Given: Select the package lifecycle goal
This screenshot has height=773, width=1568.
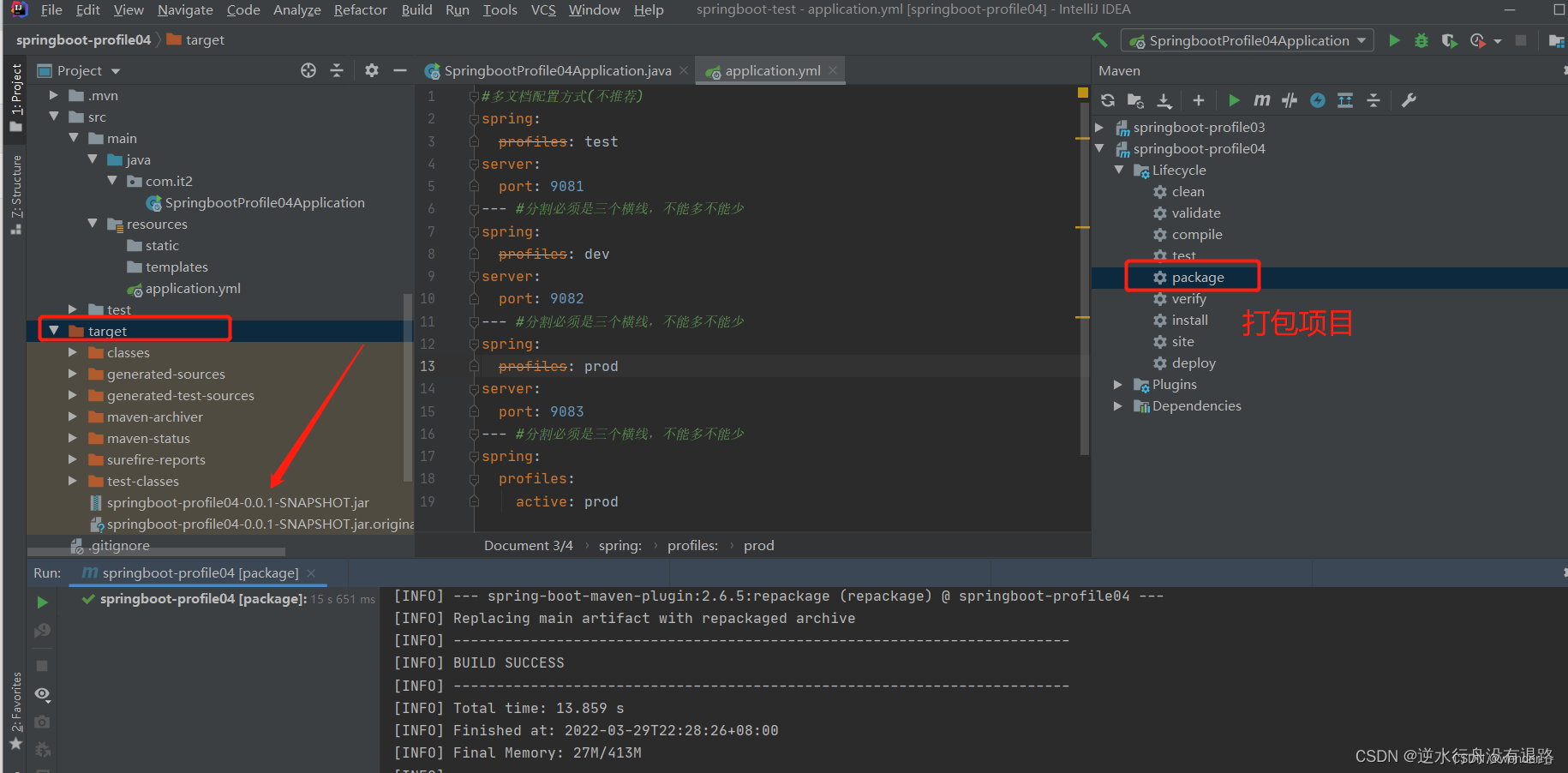Looking at the screenshot, I should pyautogui.click(x=1197, y=278).
